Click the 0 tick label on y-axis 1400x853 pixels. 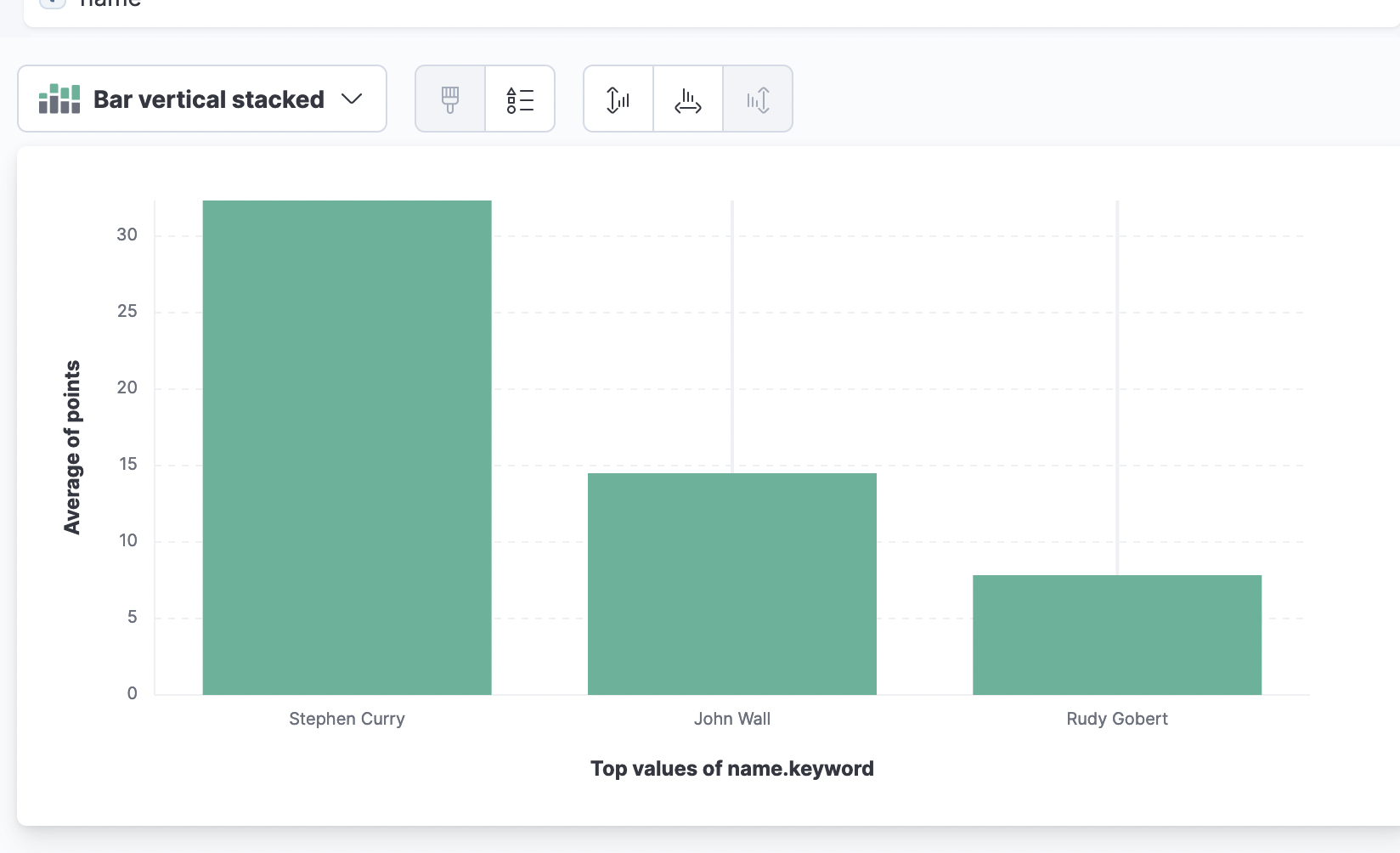[133, 693]
